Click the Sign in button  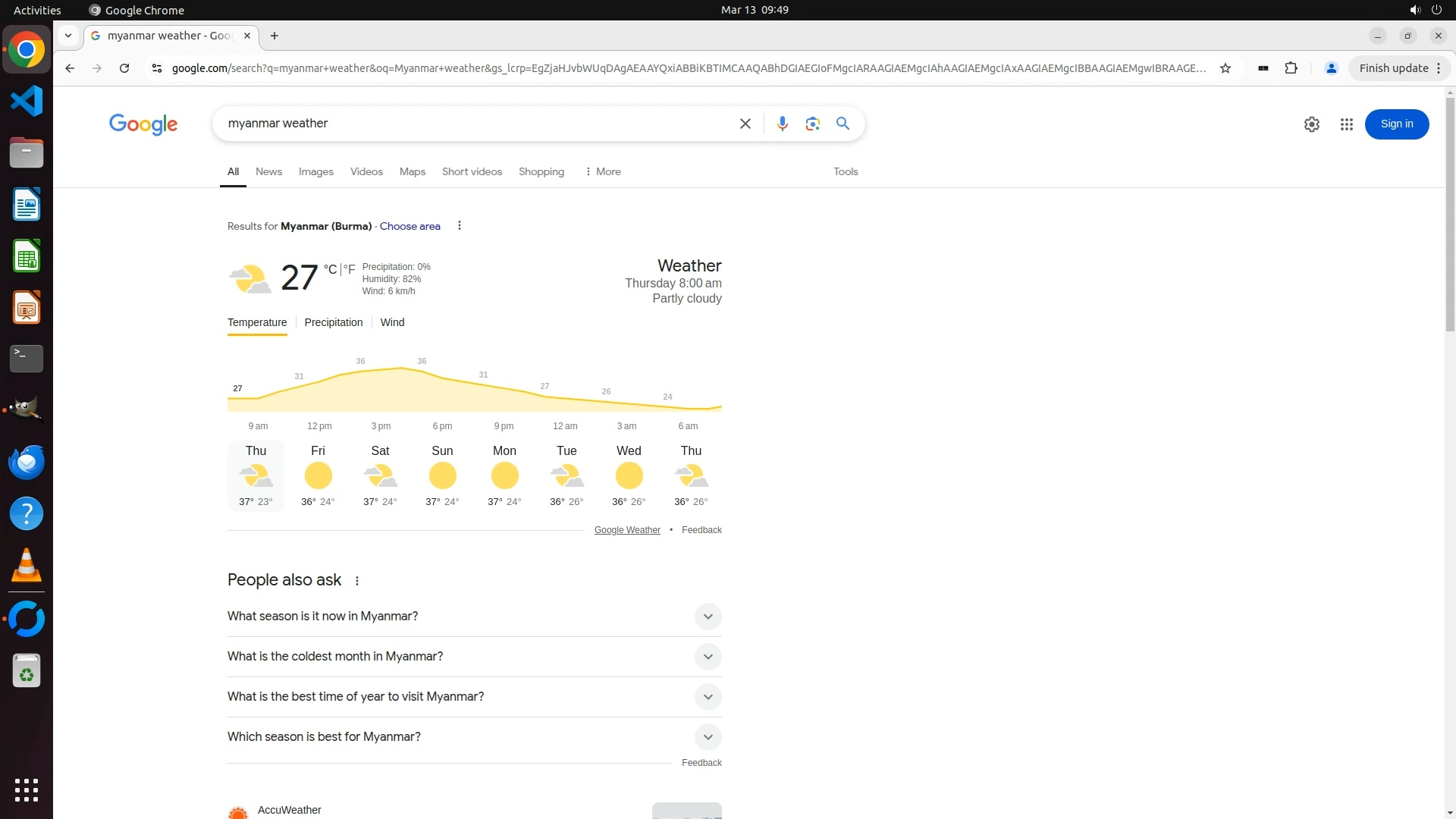pos(1396,124)
